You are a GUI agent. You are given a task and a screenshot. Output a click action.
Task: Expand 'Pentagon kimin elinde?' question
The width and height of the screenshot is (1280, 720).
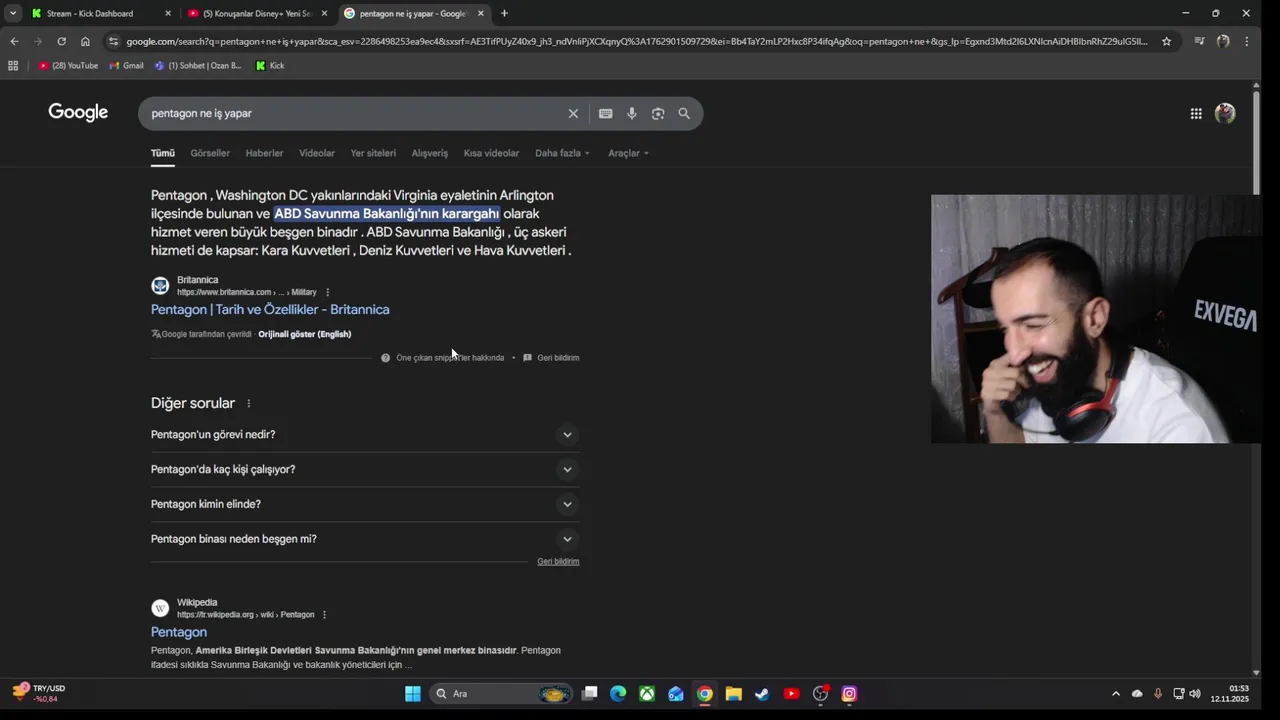pyautogui.click(x=365, y=505)
